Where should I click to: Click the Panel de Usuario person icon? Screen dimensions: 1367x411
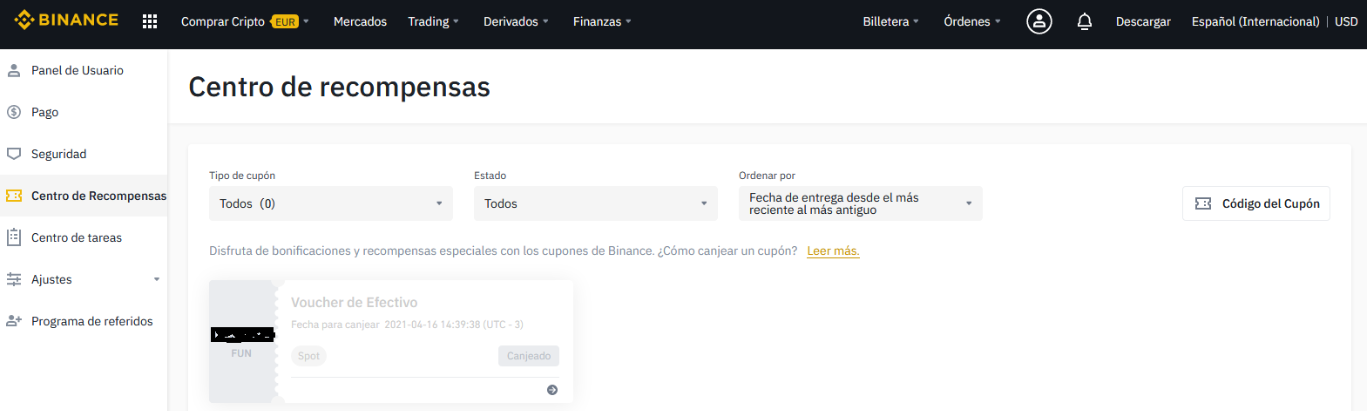point(14,70)
